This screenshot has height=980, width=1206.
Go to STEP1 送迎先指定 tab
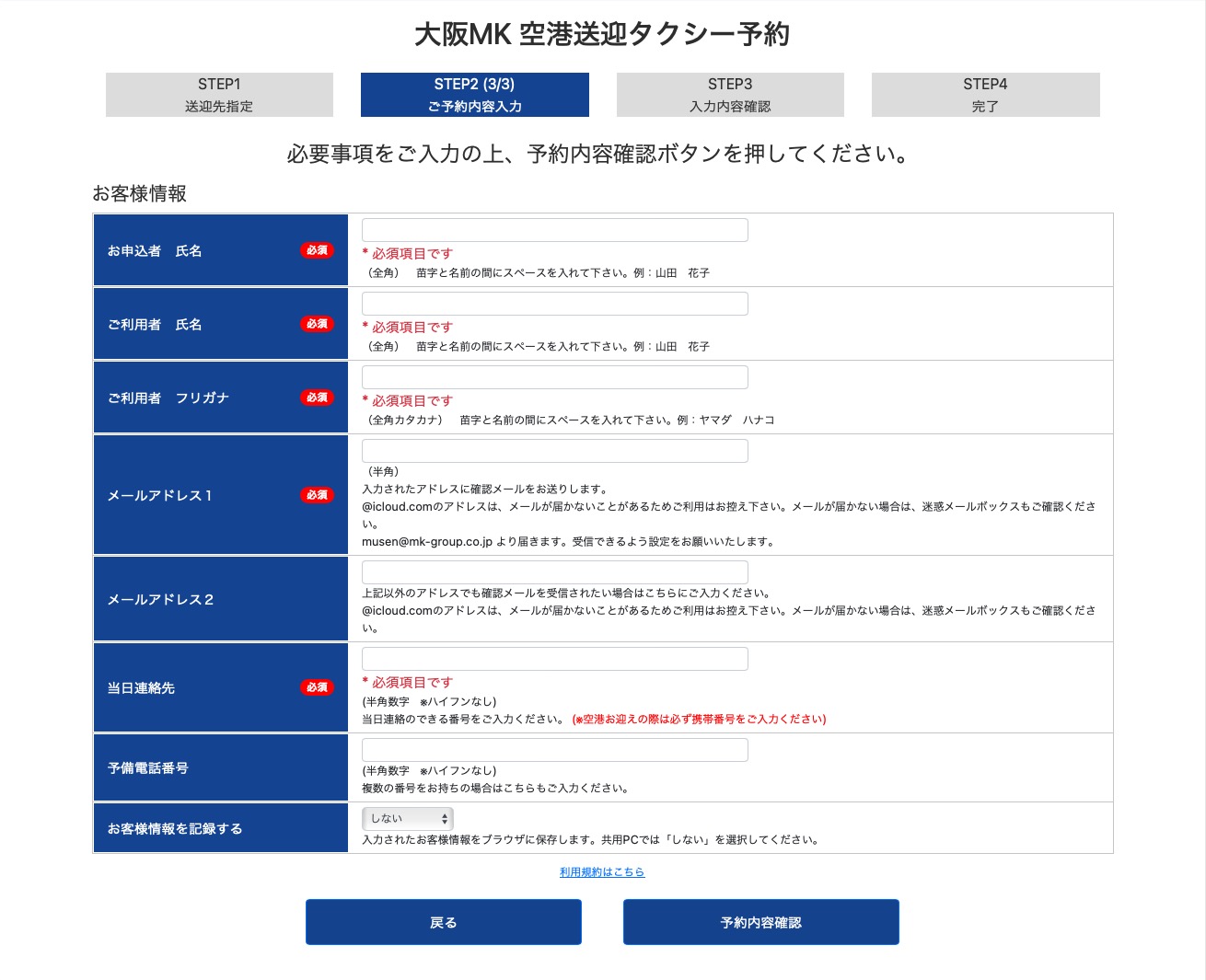click(x=219, y=95)
